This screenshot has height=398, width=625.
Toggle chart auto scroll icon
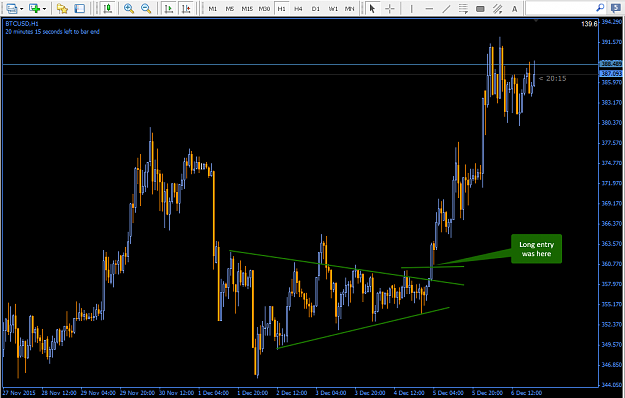coord(169,8)
